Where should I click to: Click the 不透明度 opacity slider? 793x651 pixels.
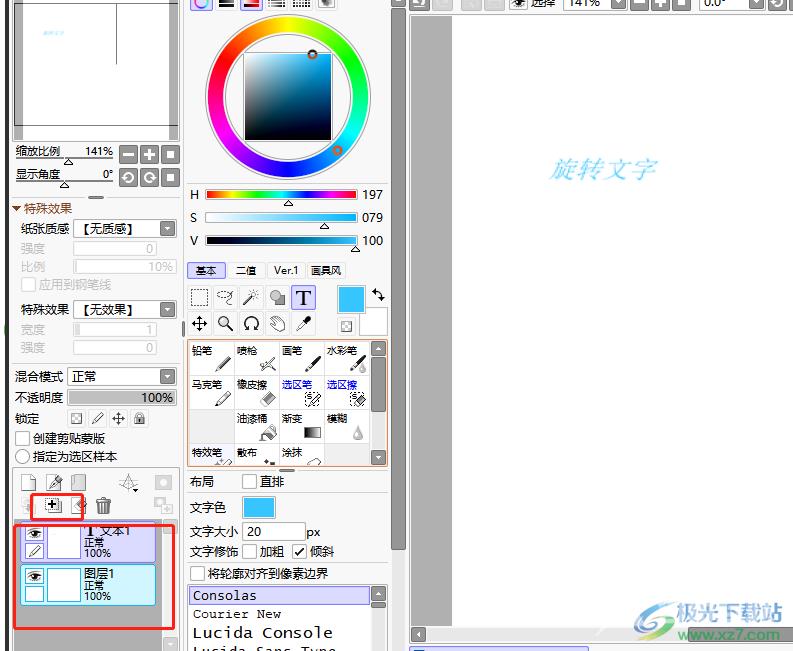point(122,398)
